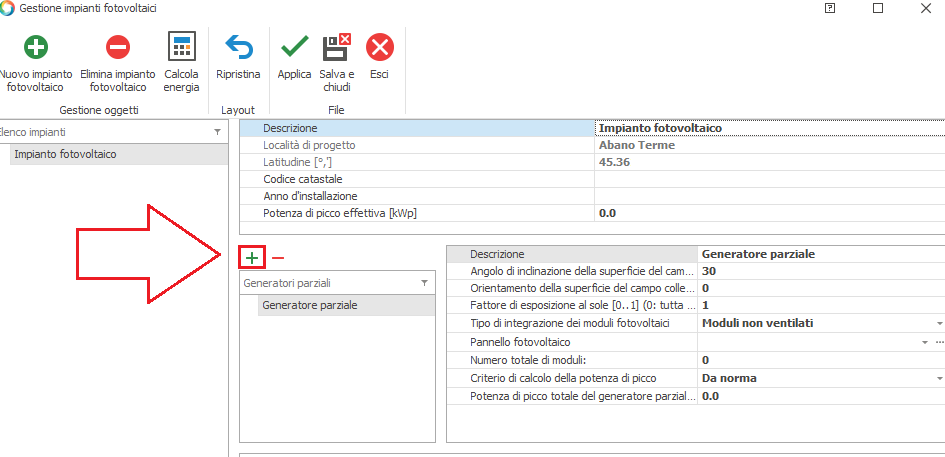Select Generatore parziale list item
The height and width of the screenshot is (457, 945).
(309, 306)
